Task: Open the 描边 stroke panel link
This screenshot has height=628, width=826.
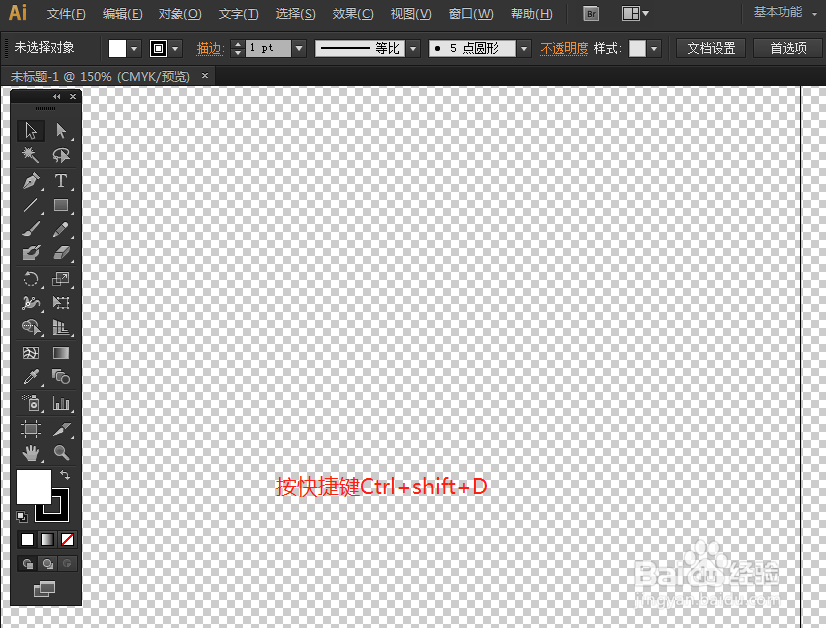Action: point(210,48)
